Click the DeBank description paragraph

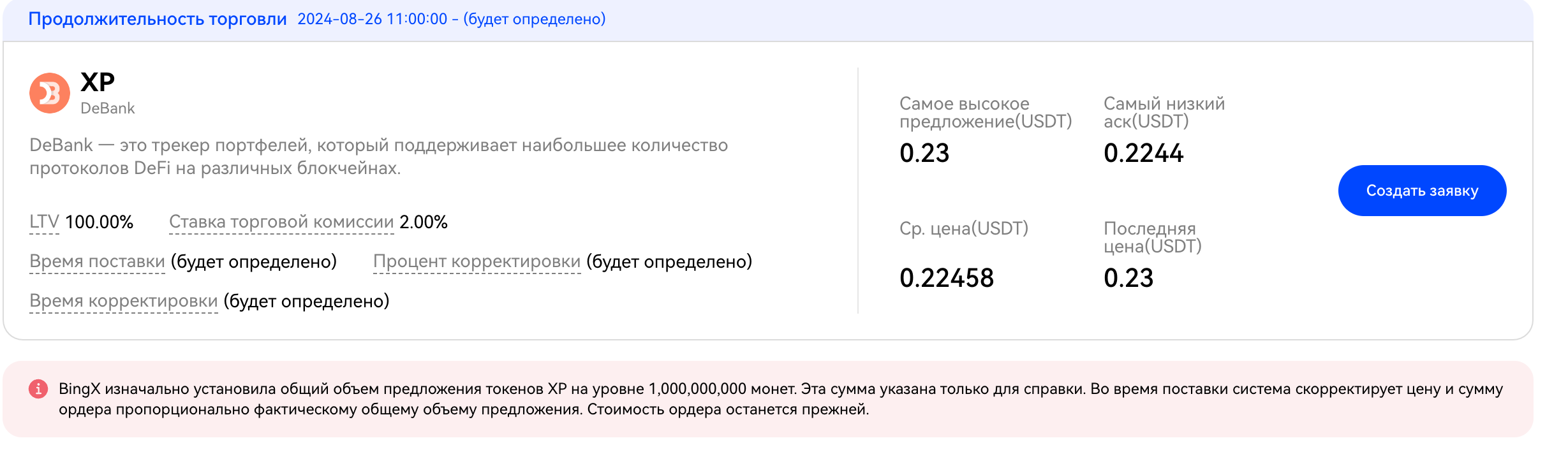pyautogui.click(x=378, y=157)
